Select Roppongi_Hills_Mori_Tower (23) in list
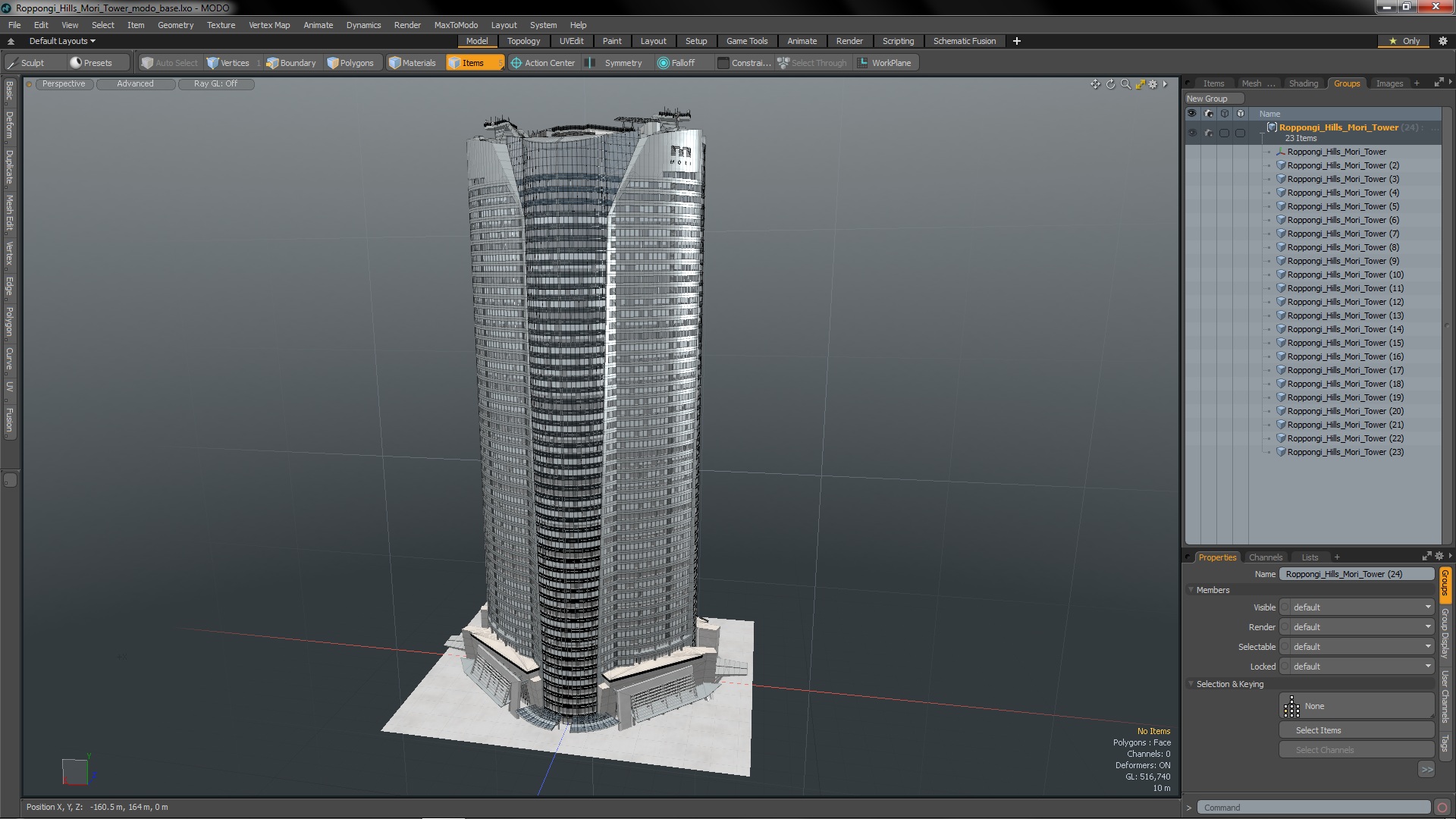Screen dimensions: 1456x819 coord(1345,452)
